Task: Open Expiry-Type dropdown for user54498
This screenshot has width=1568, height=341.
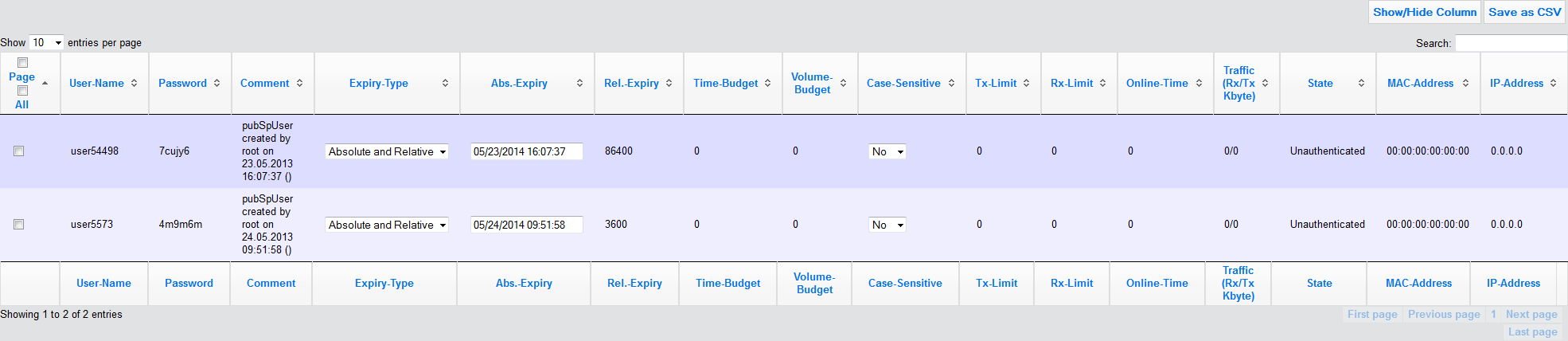Action: click(387, 151)
